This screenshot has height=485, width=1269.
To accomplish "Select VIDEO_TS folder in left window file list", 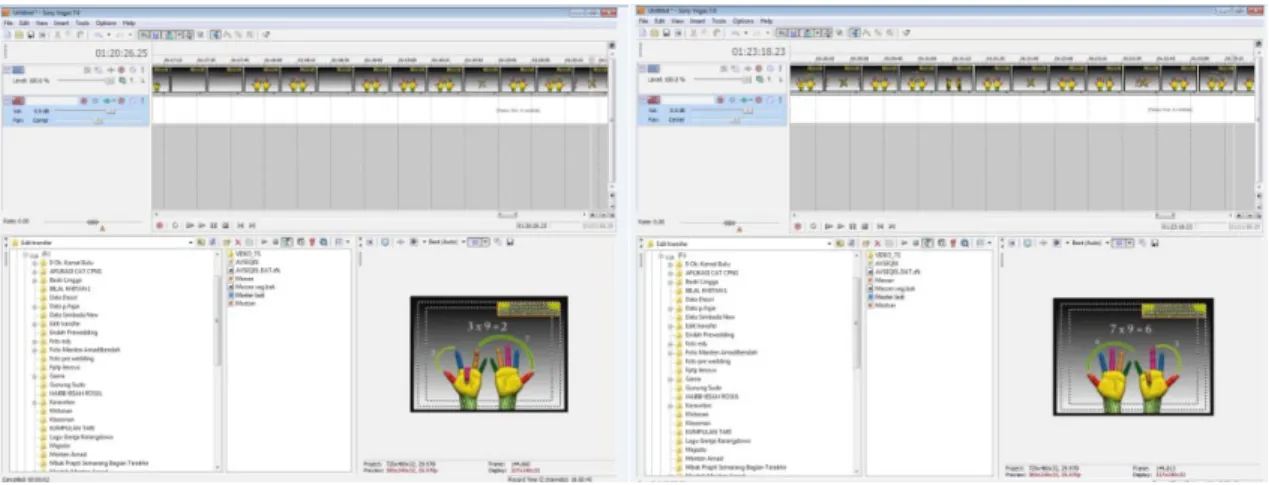I will [x=247, y=253].
